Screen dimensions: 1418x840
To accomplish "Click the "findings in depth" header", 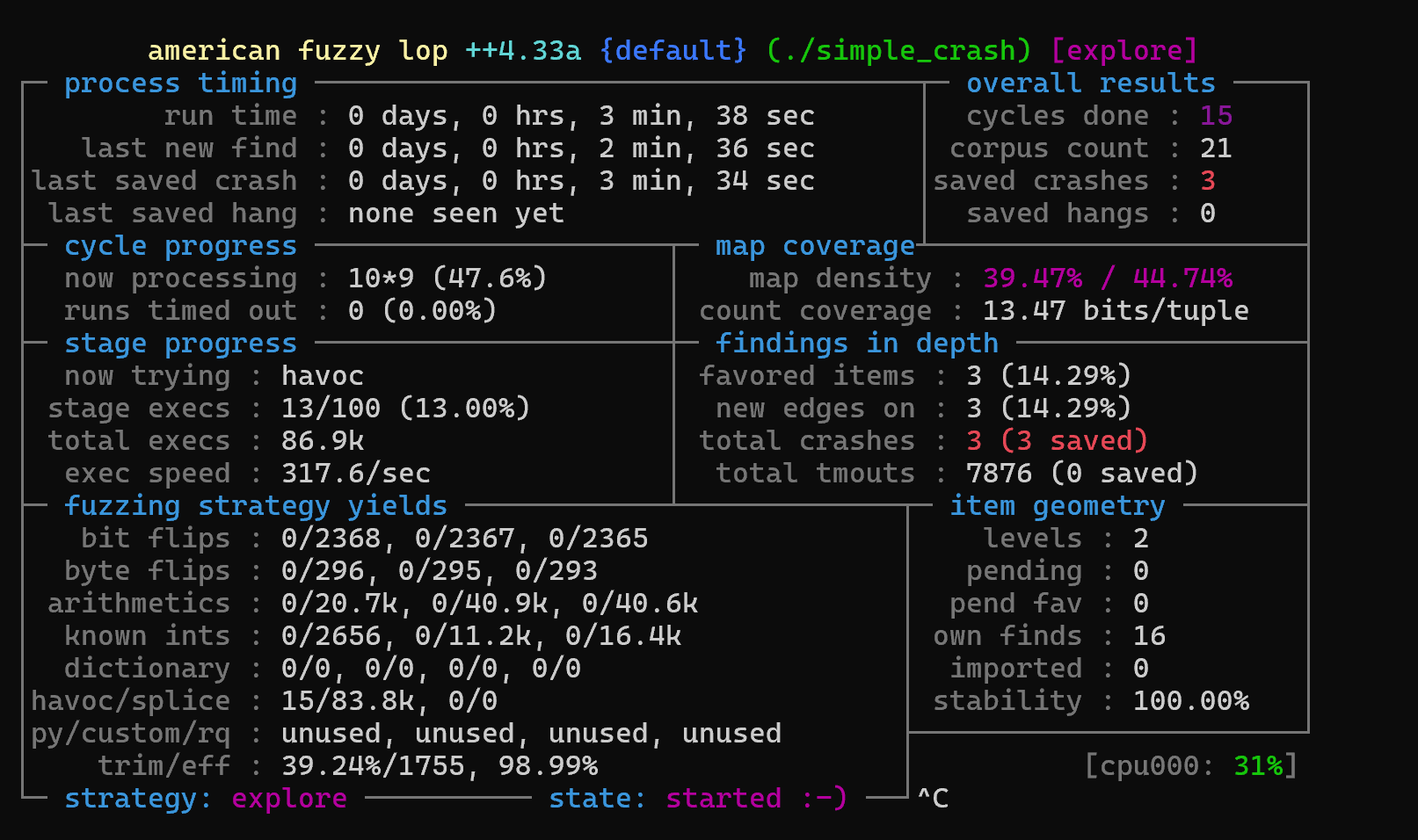I will click(x=856, y=344).
